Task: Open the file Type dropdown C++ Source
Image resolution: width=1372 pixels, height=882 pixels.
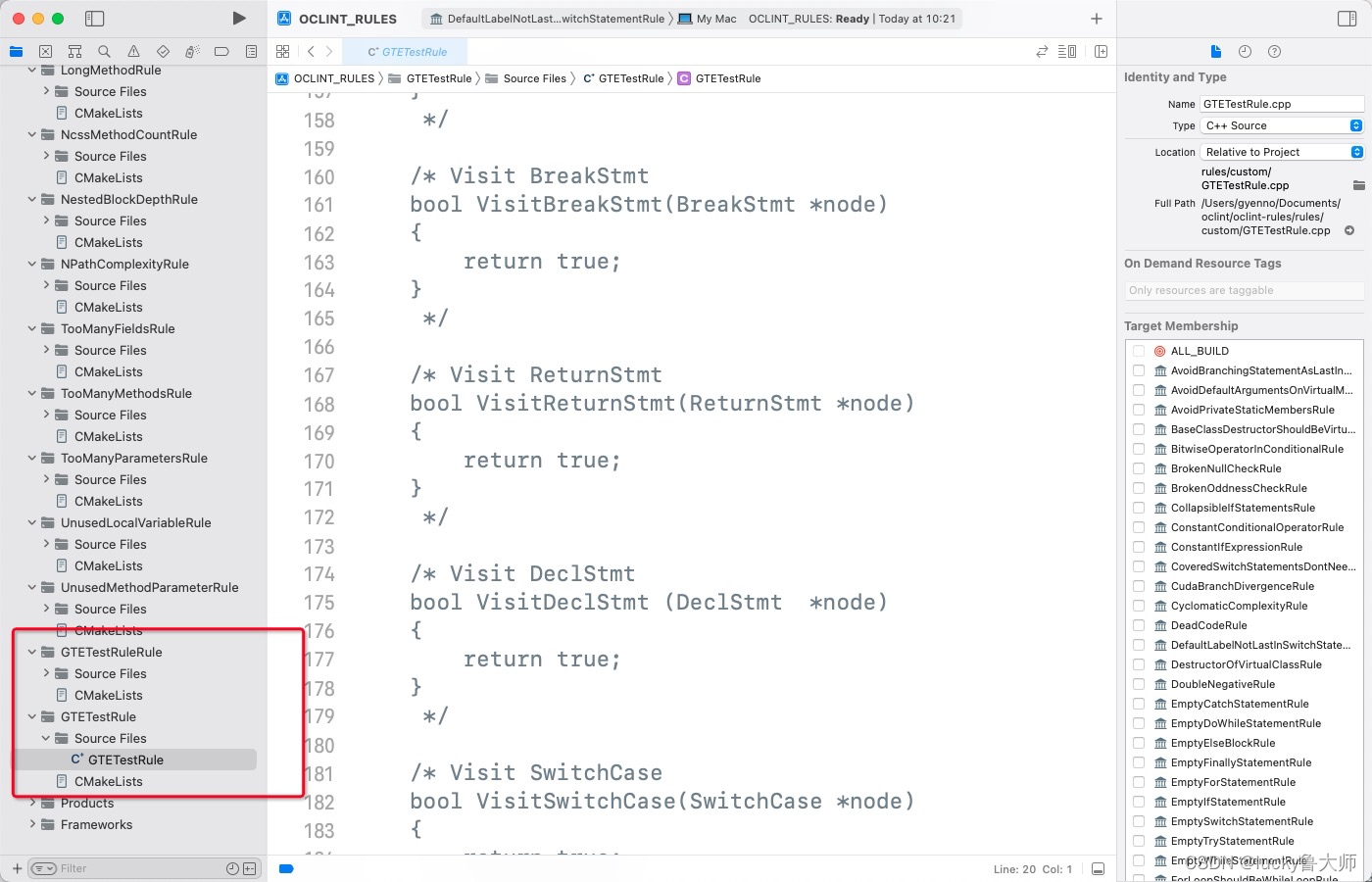Action: pos(1282,125)
